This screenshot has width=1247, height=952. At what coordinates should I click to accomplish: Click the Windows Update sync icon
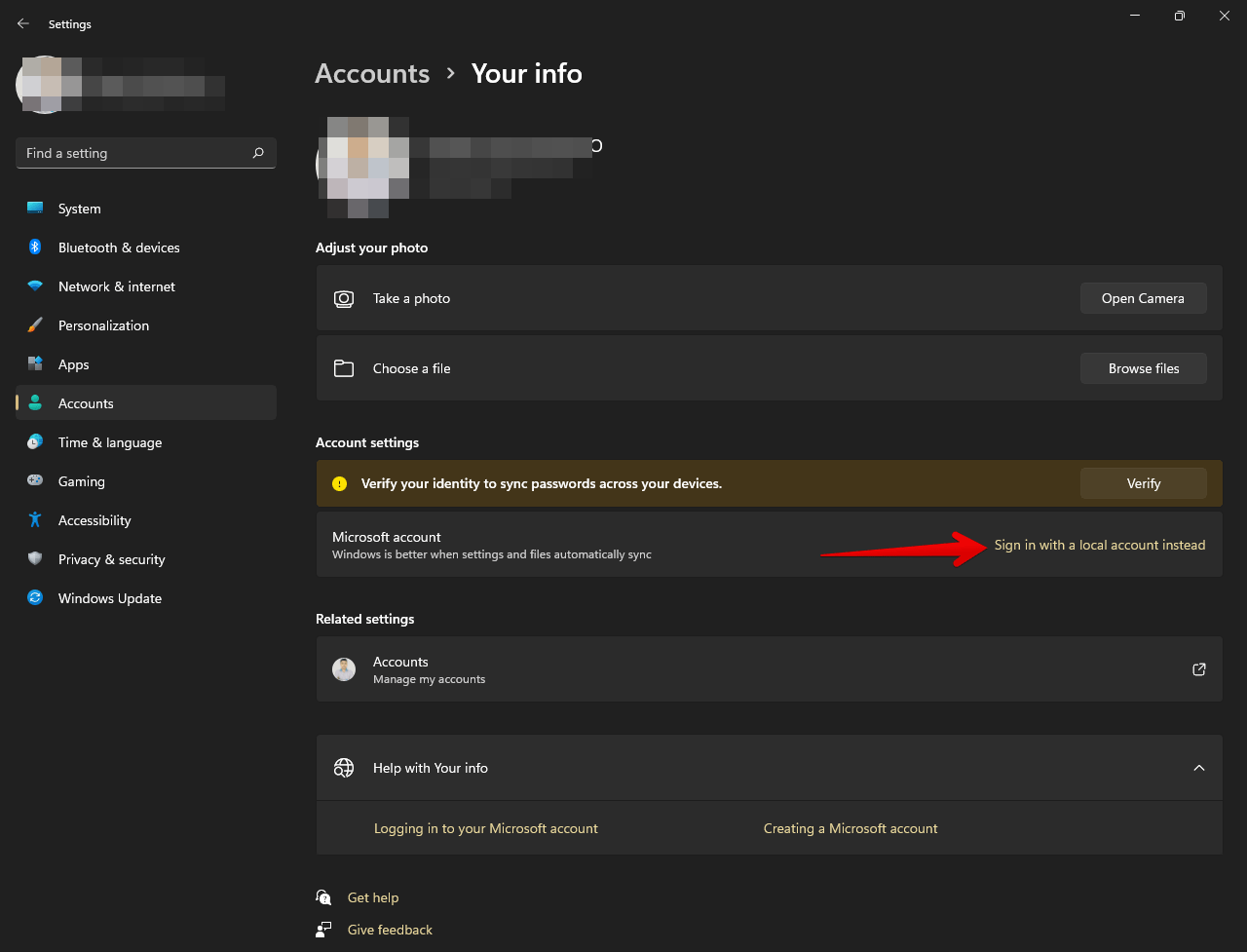(35, 598)
